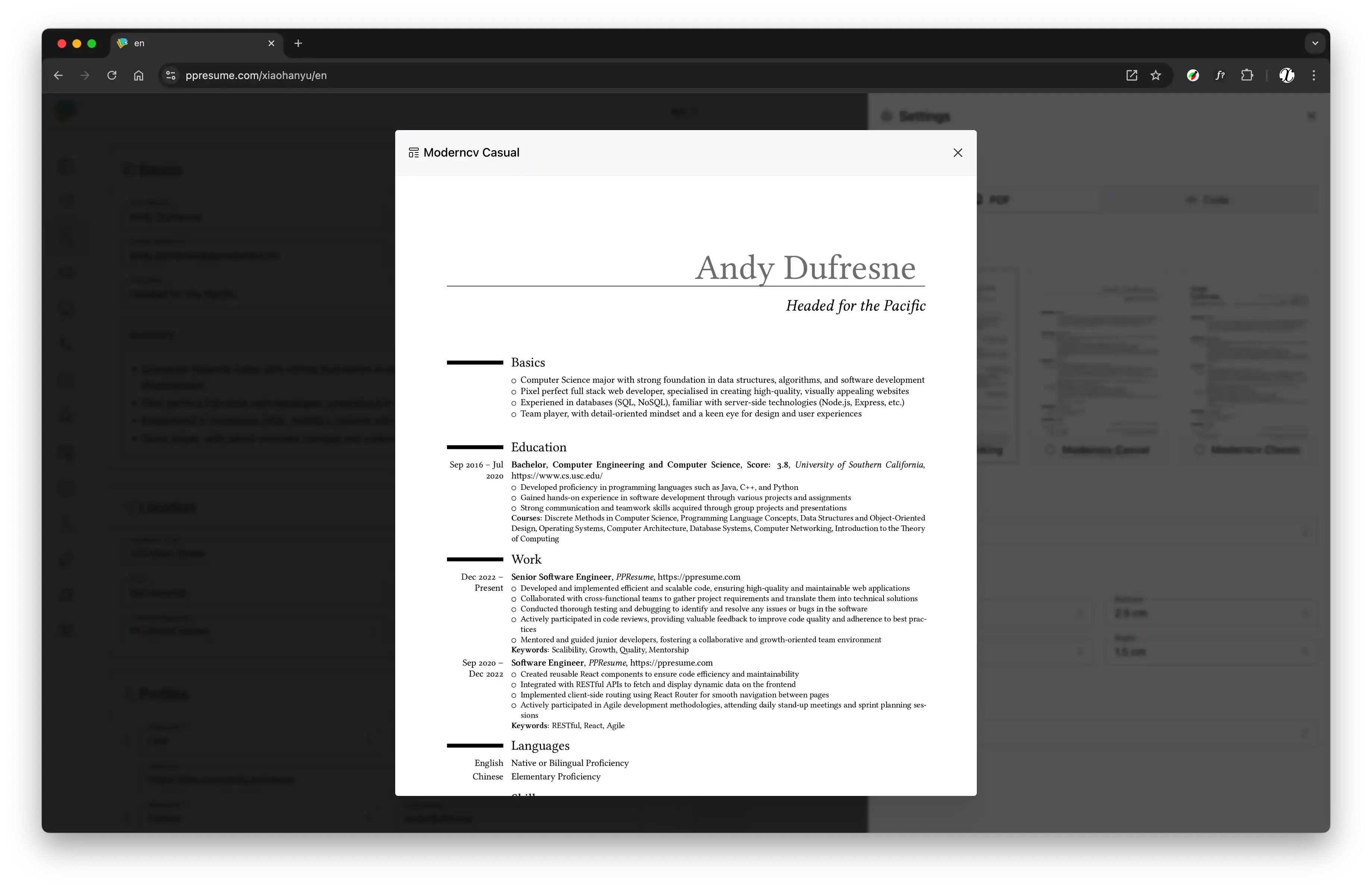Reload the current page
The height and width of the screenshot is (888, 1372).
(x=112, y=75)
